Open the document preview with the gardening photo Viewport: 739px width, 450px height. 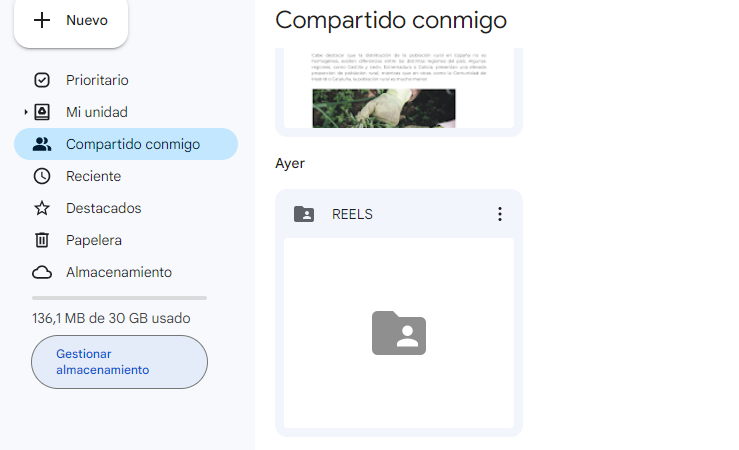click(x=399, y=88)
